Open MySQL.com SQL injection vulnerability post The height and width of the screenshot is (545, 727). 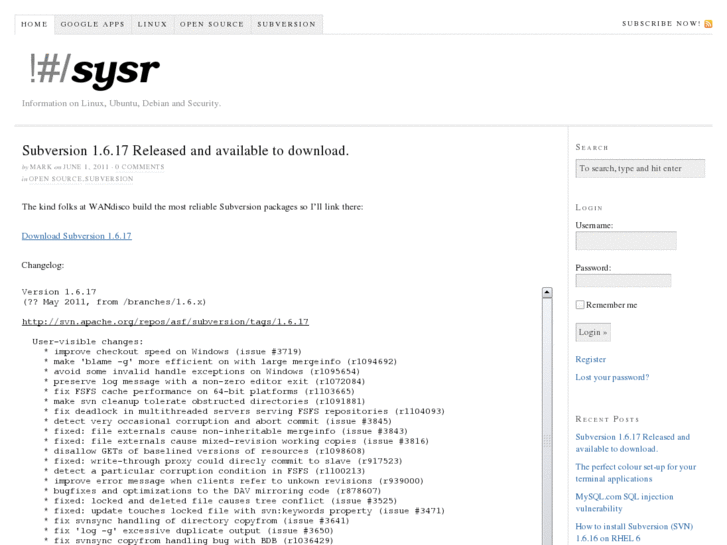click(x=624, y=502)
